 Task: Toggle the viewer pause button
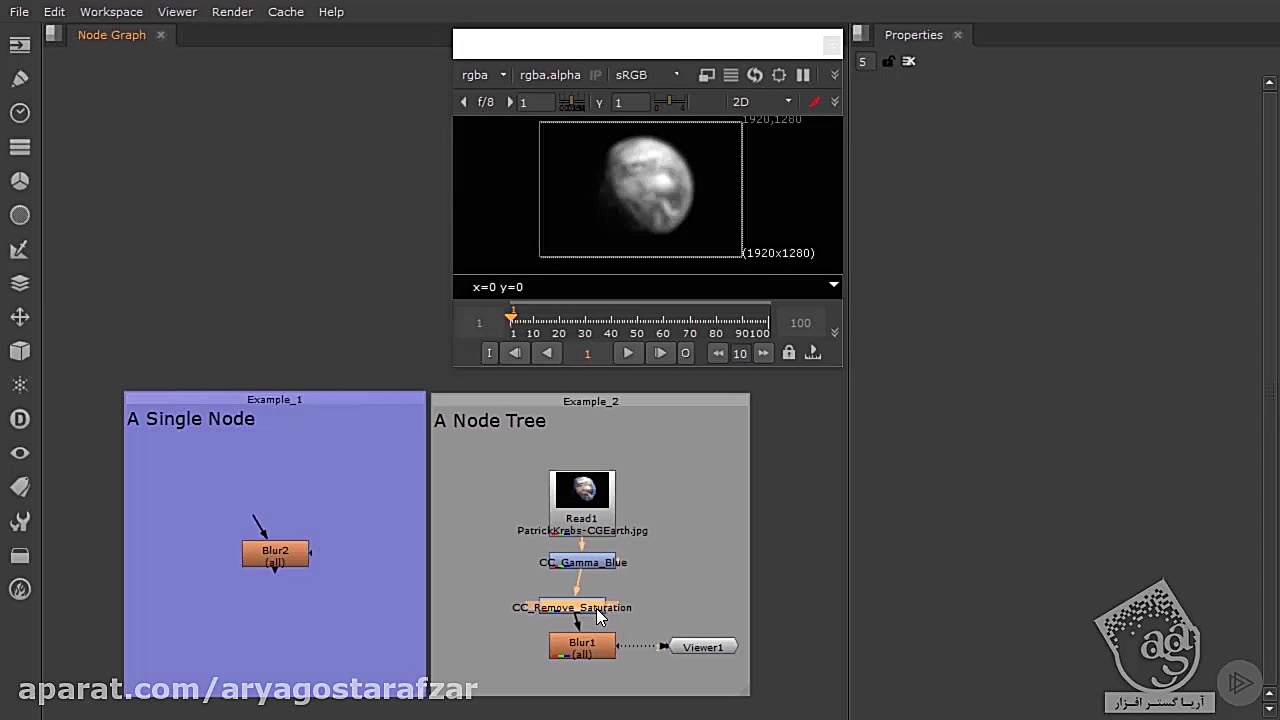pyautogui.click(x=803, y=75)
